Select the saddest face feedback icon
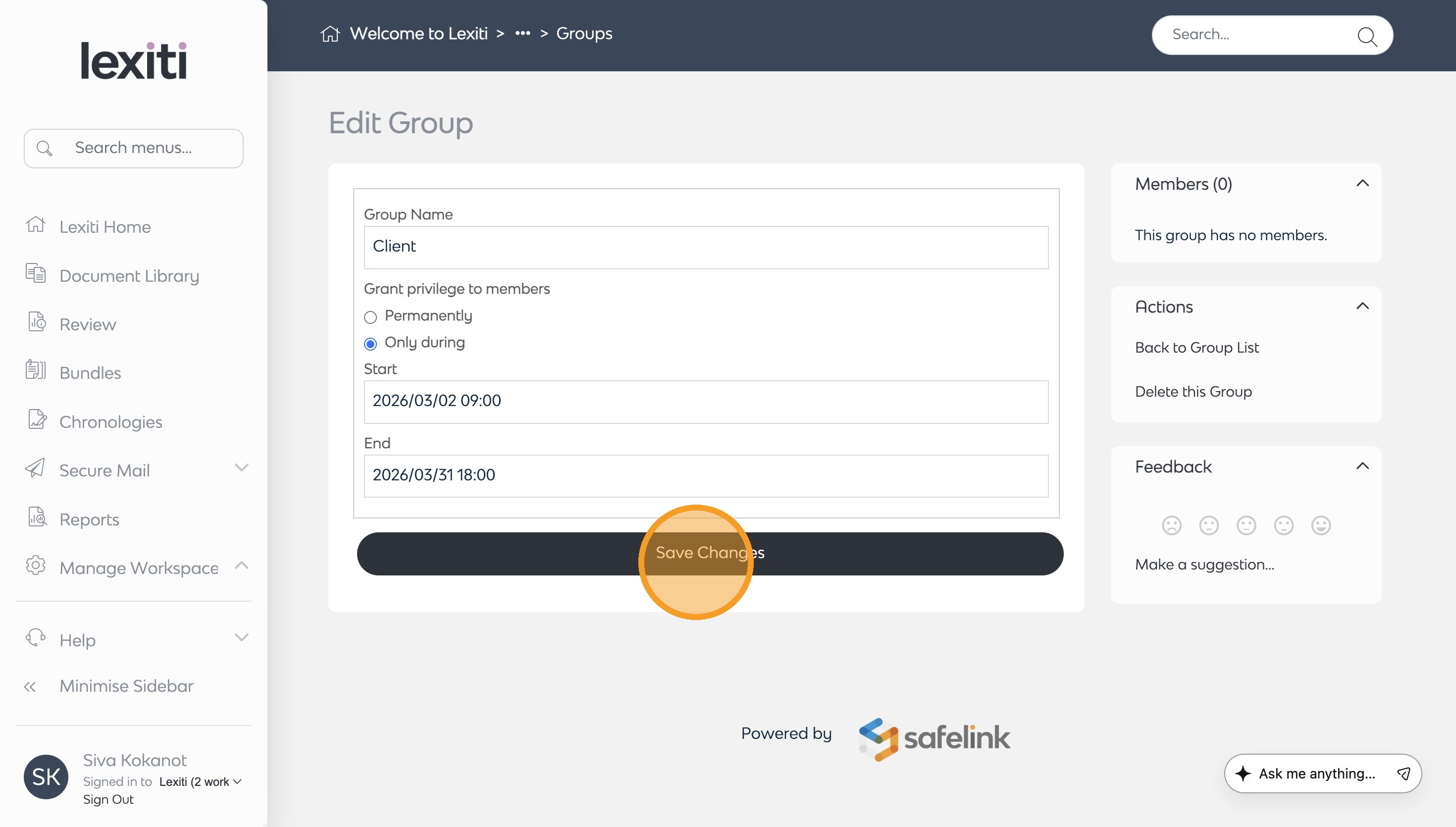 (1172, 525)
